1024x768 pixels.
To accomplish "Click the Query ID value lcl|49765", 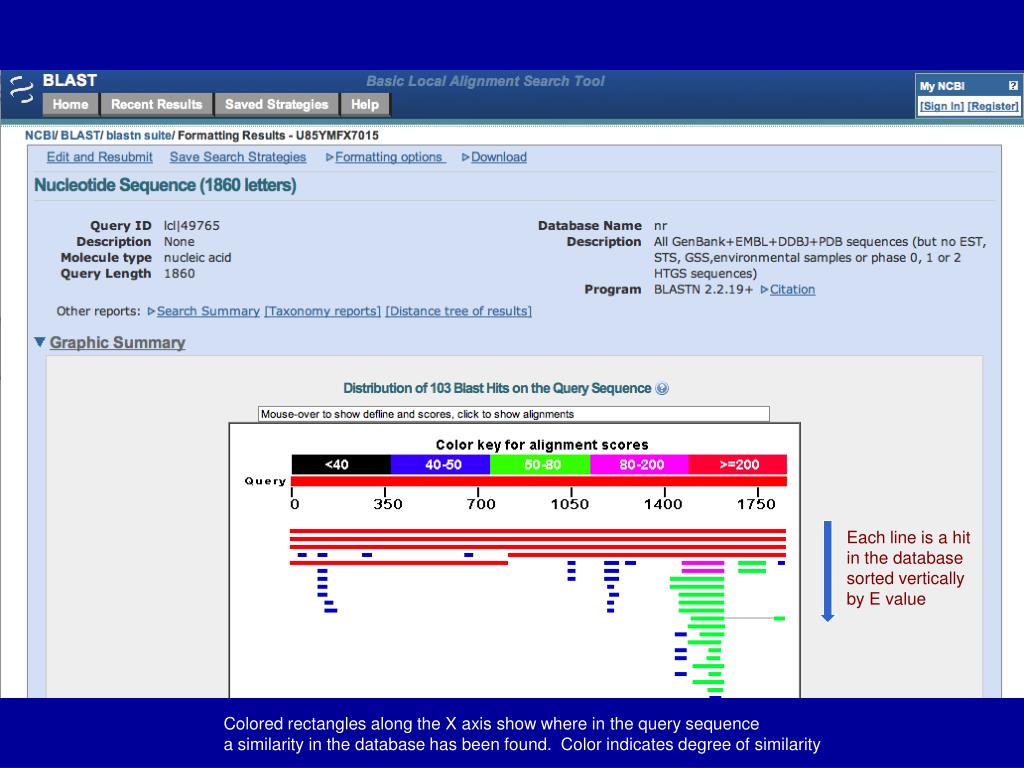I will point(191,225).
